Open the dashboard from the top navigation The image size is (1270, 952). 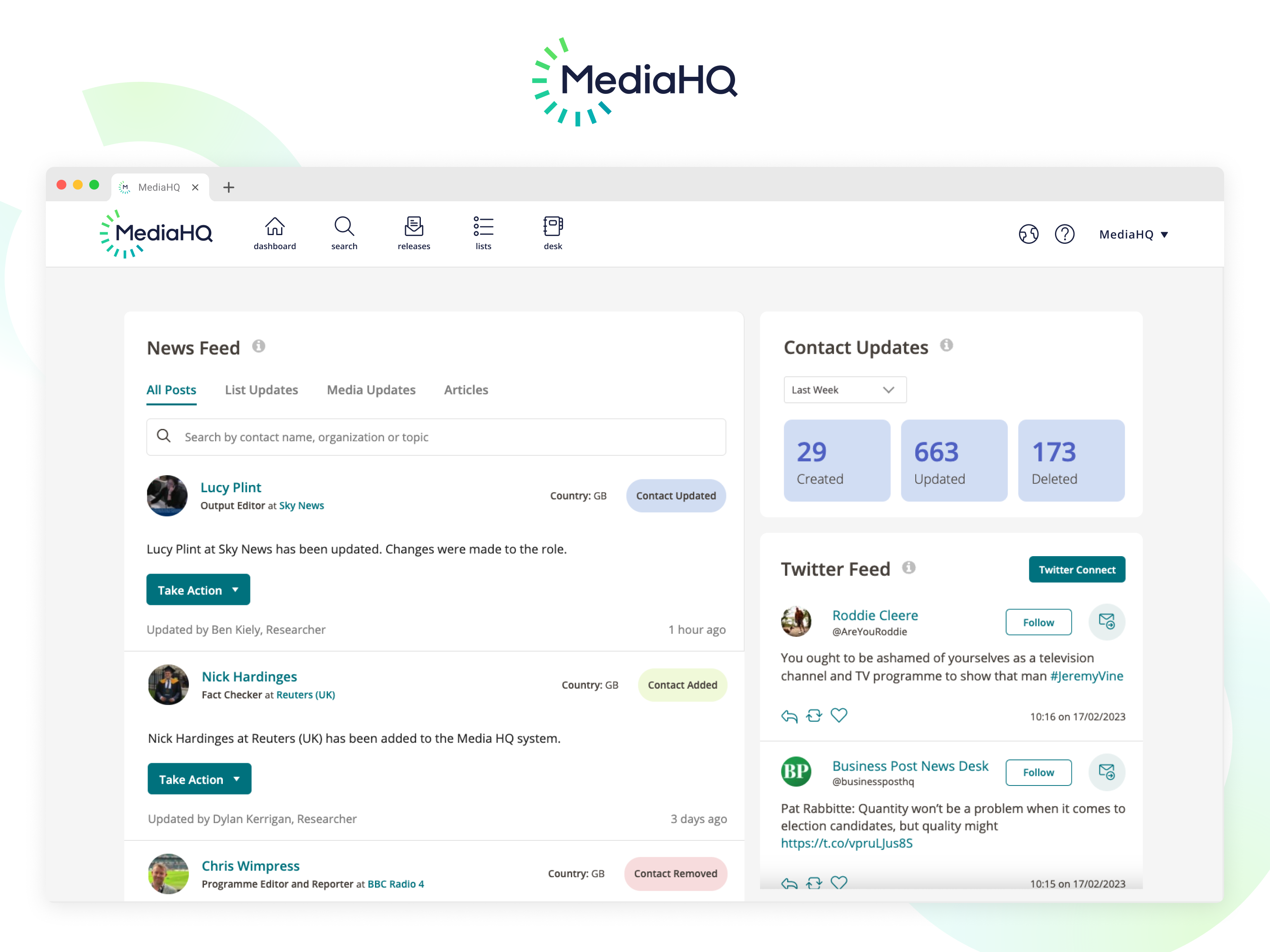[x=275, y=232]
